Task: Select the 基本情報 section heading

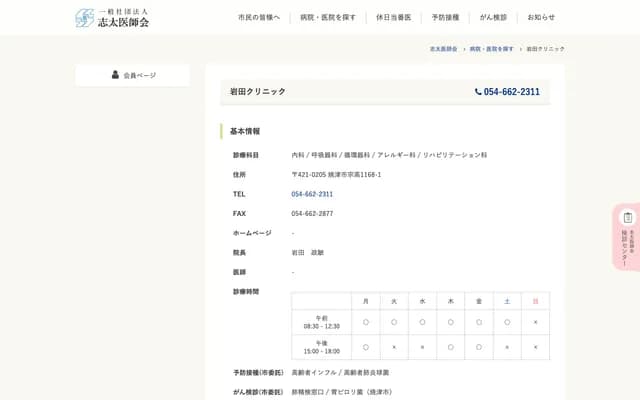Action: pyautogui.click(x=245, y=131)
